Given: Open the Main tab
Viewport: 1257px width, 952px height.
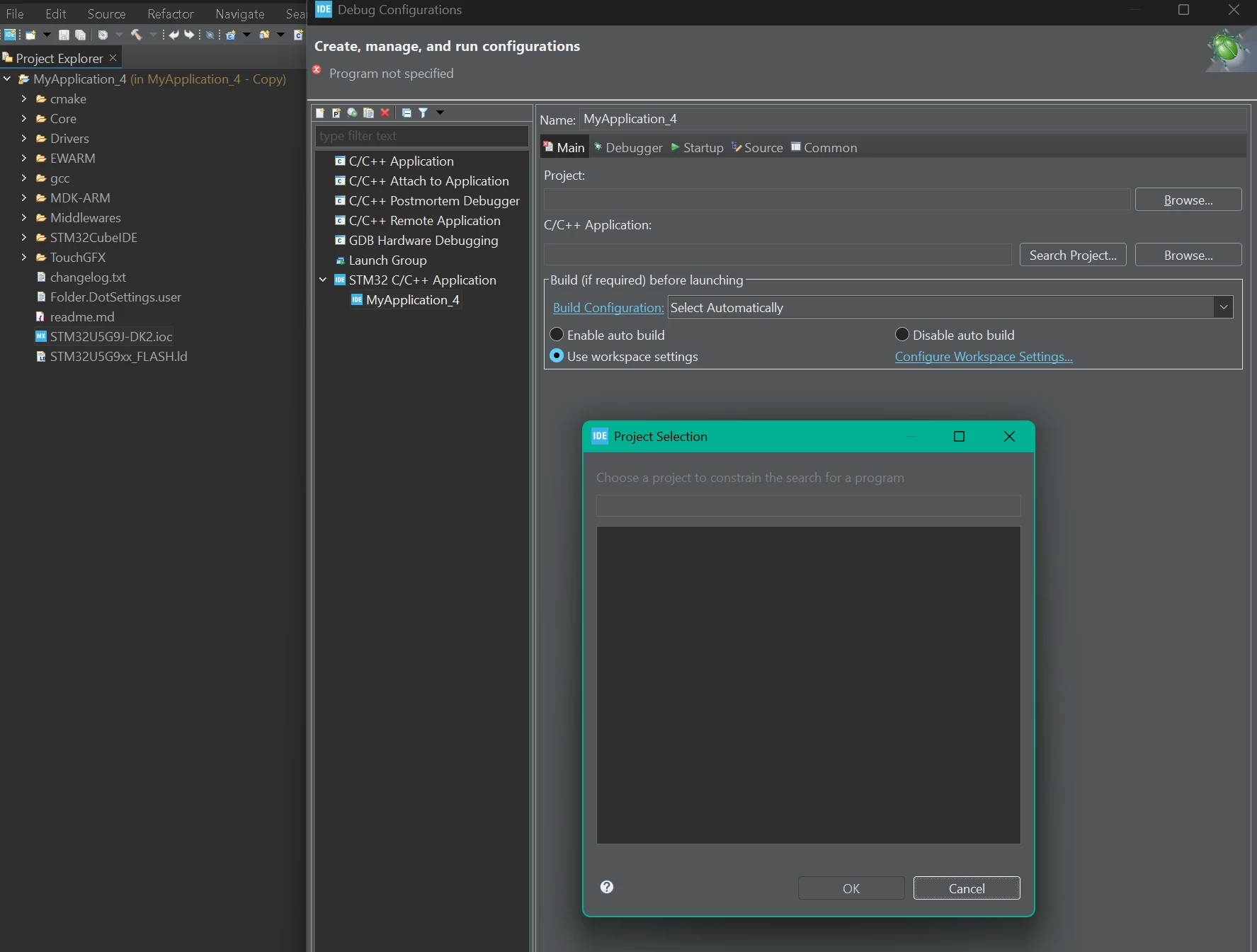Looking at the screenshot, I should click(x=564, y=147).
